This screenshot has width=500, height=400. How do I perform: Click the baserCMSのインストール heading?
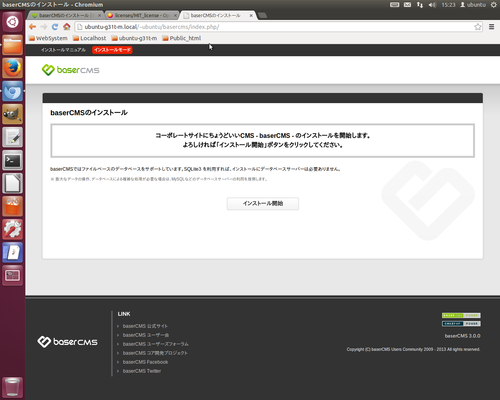pos(89,113)
